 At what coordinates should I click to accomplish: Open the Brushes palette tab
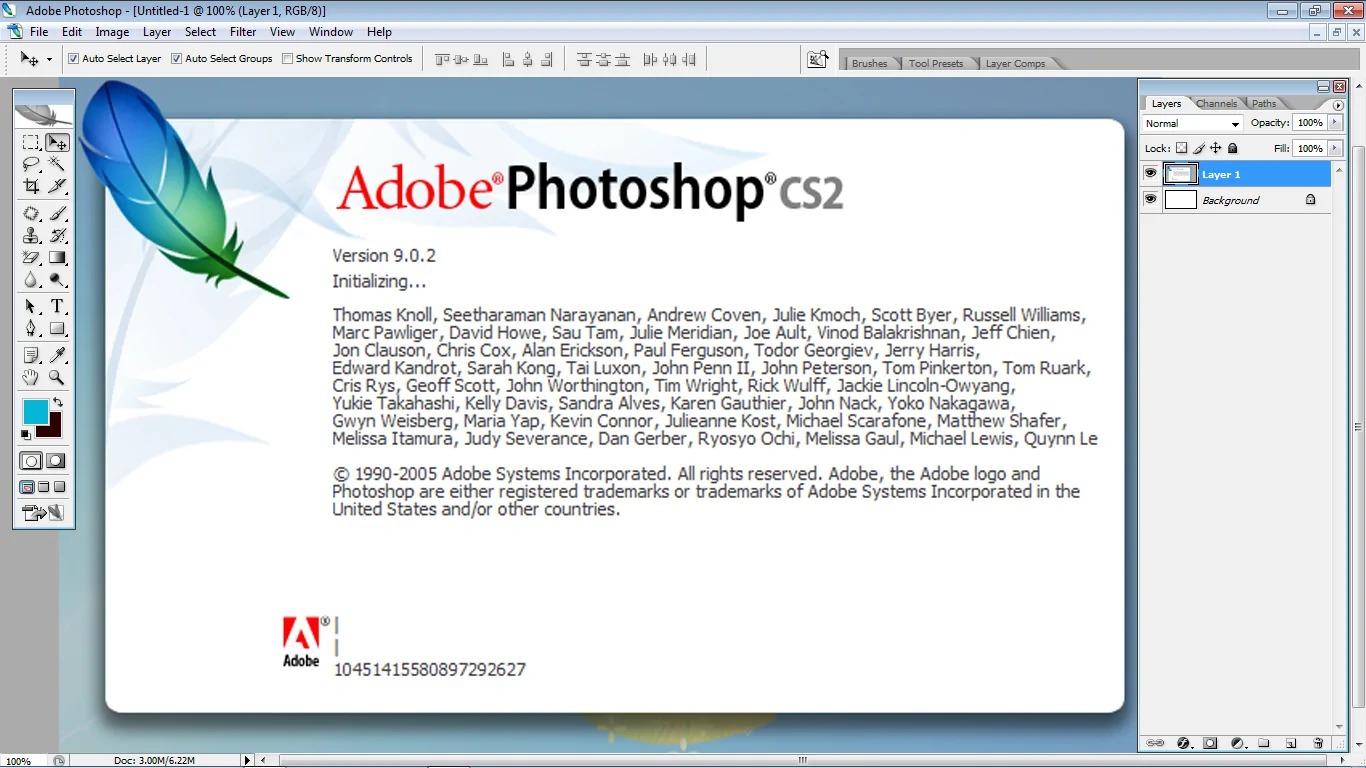(x=869, y=63)
